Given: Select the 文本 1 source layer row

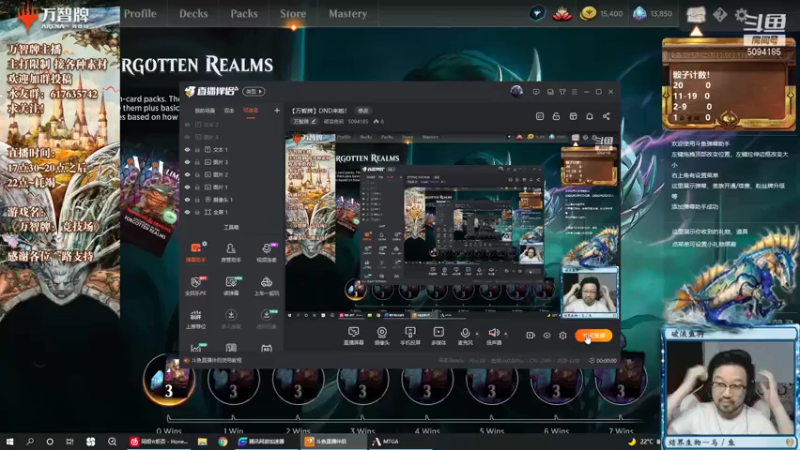Looking at the screenshot, I should coord(232,150).
